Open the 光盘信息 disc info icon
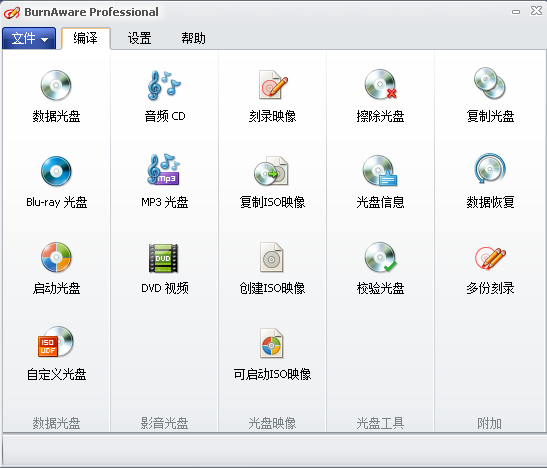The height and width of the screenshot is (468, 547). tap(380, 171)
